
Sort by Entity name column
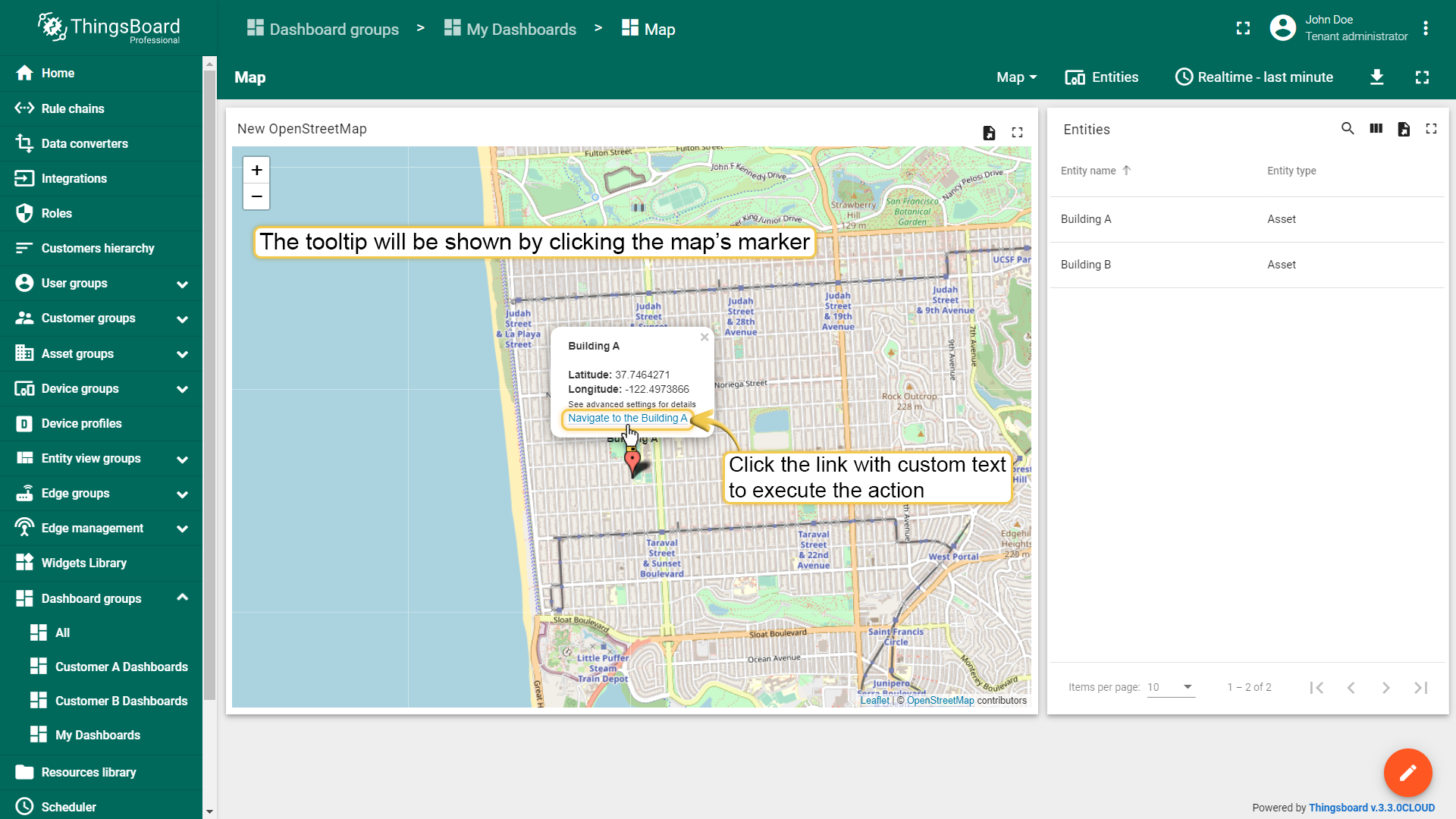(x=1088, y=171)
